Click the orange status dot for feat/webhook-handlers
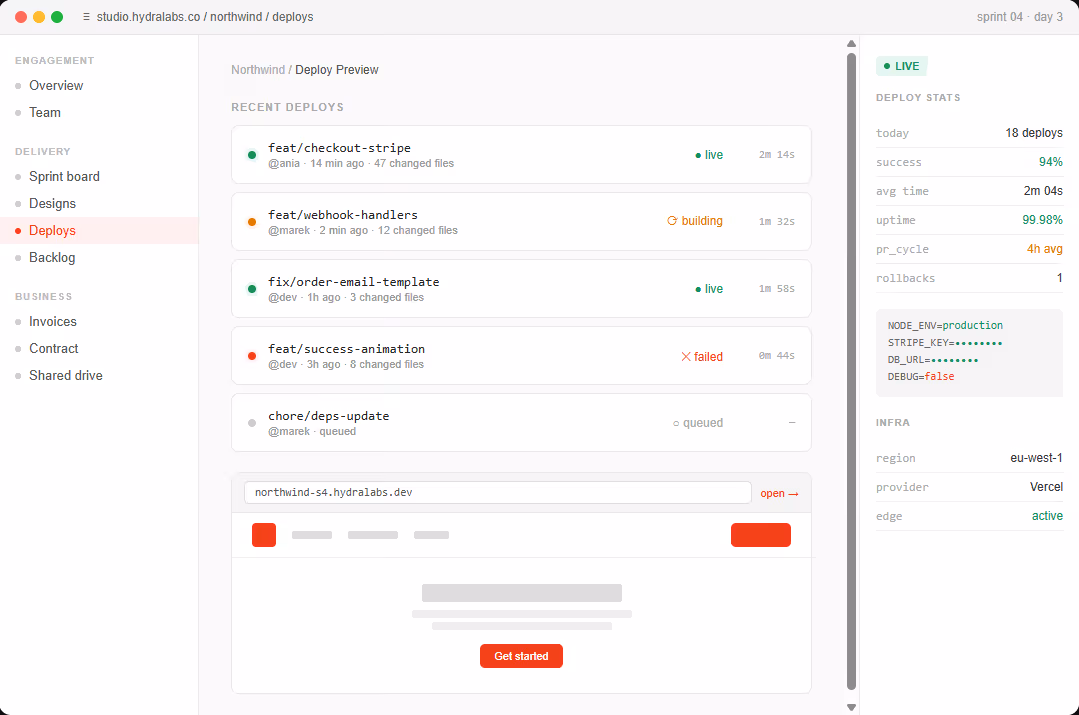The image size is (1079, 715). coord(252,222)
